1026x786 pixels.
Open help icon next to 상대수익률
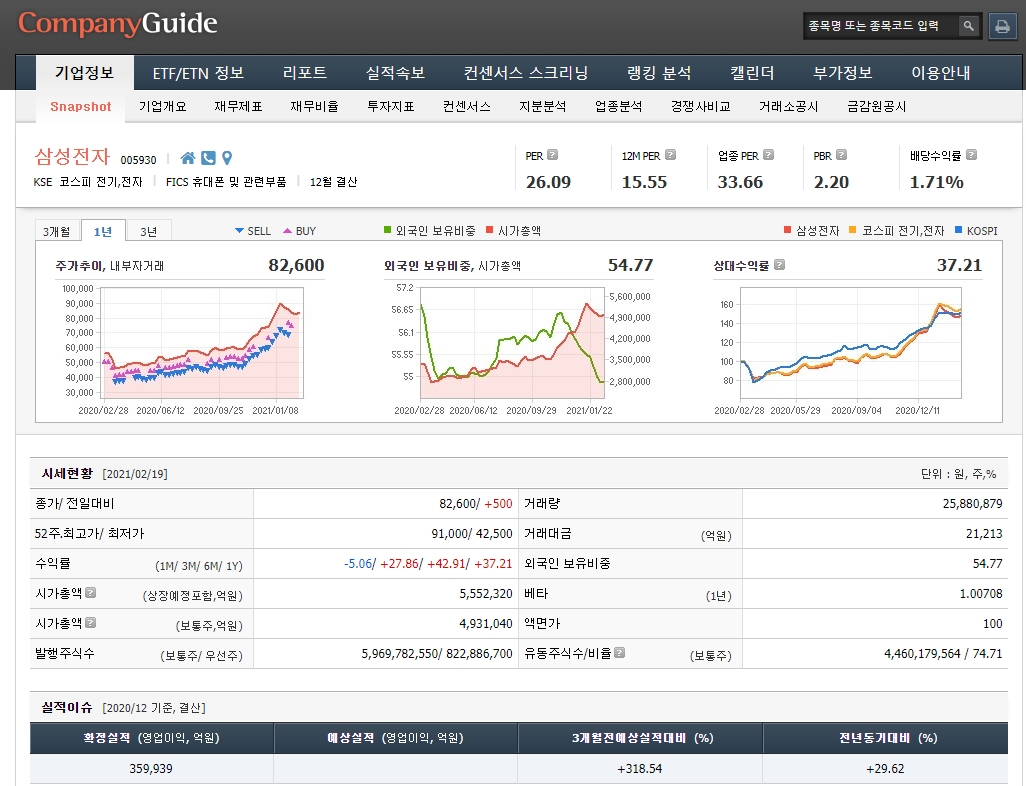click(779, 264)
